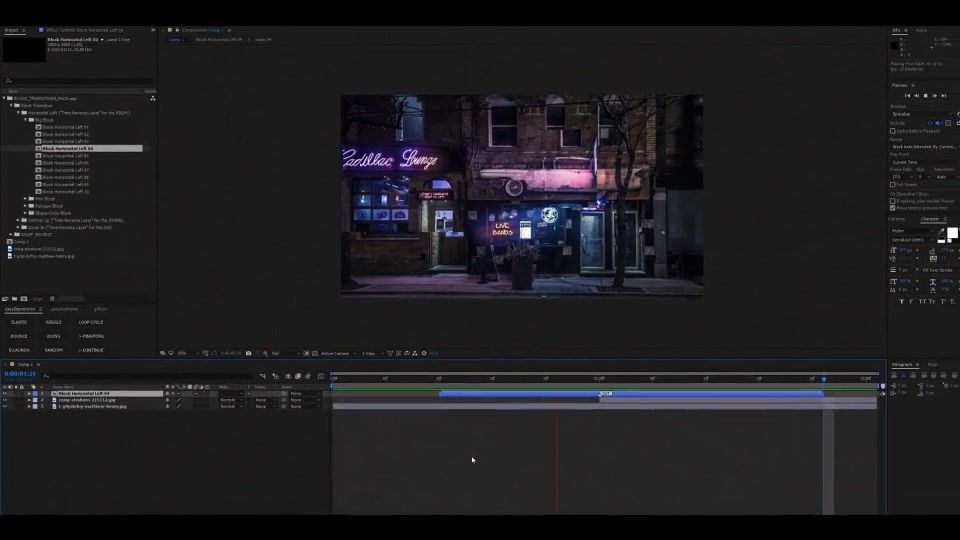Select craig-strahorn jpg file in Project
Screen dimensions: 960x540
[x=38, y=249]
